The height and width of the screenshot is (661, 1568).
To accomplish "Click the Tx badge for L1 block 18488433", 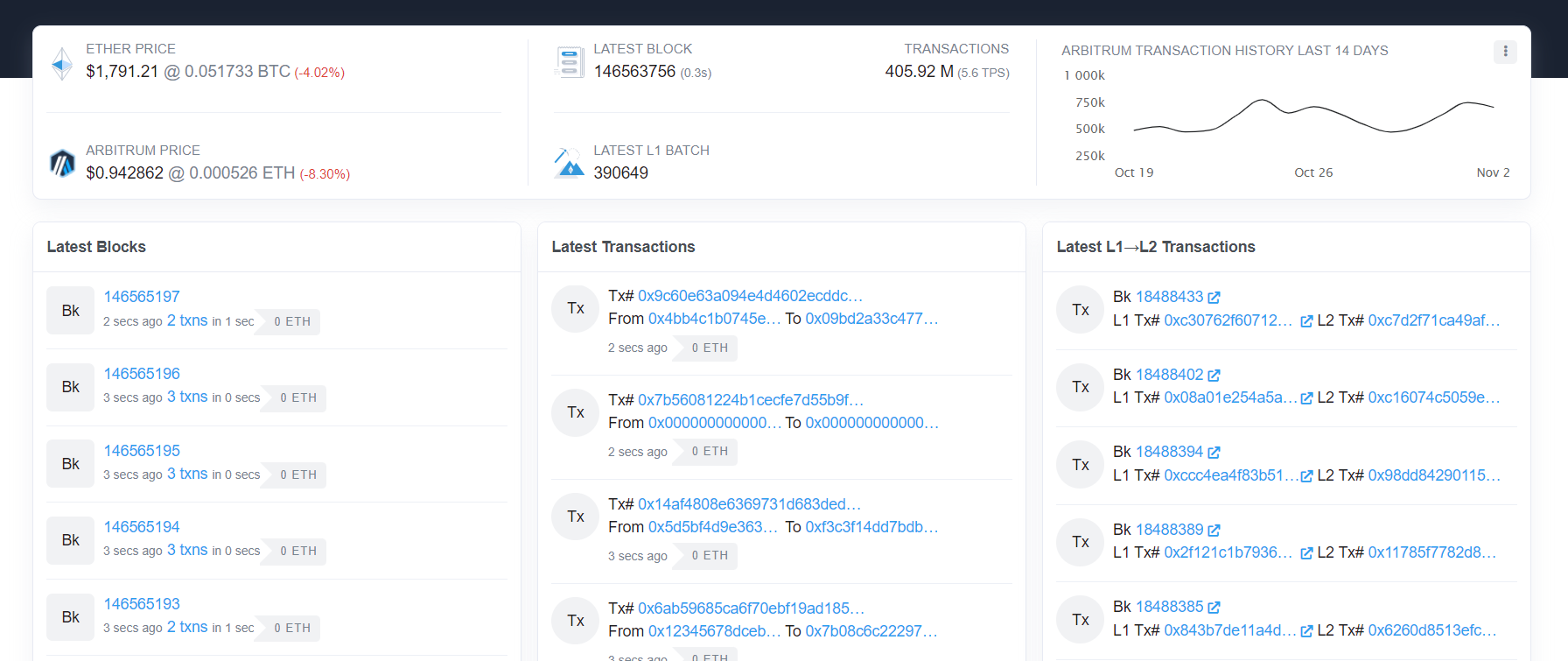I will (1081, 310).
